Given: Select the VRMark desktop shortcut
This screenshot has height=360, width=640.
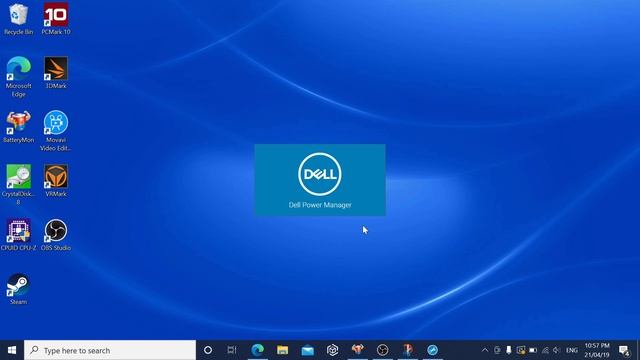Looking at the screenshot, I should [x=56, y=181].
